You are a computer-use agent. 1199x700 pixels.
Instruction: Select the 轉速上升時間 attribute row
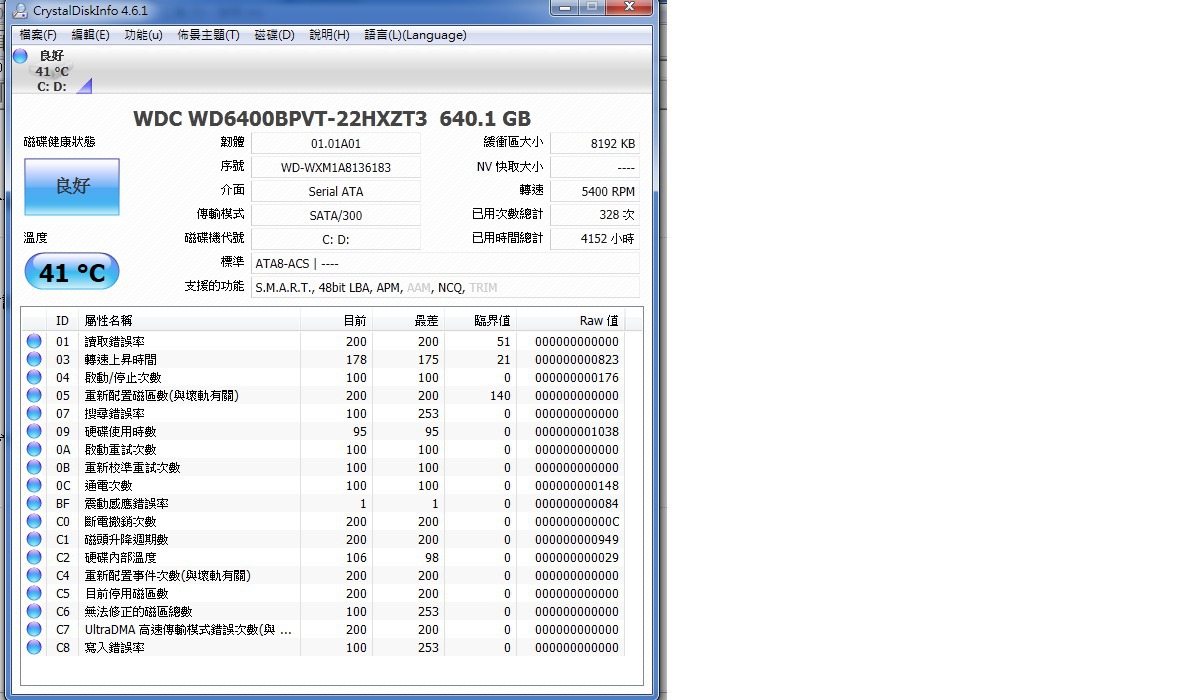pos(323,360)
